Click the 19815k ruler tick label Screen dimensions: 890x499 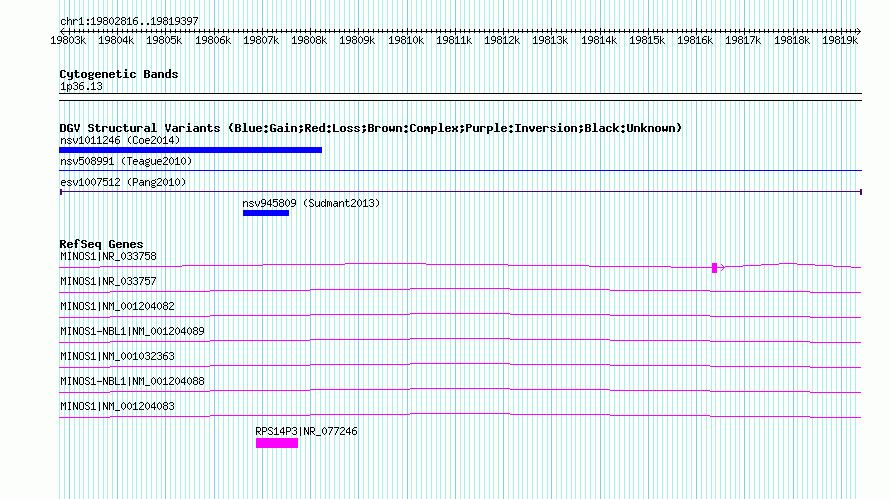tap(647, 40)
